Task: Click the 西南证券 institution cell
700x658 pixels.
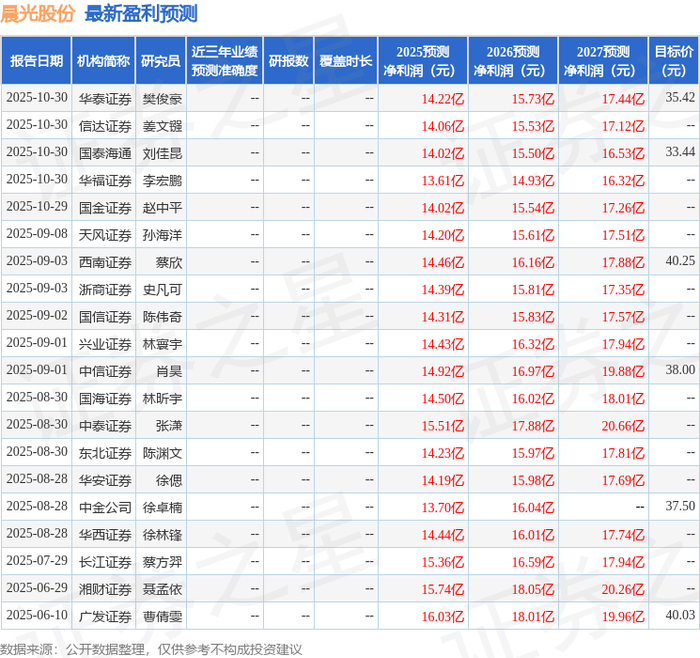Action: point(105,262)
